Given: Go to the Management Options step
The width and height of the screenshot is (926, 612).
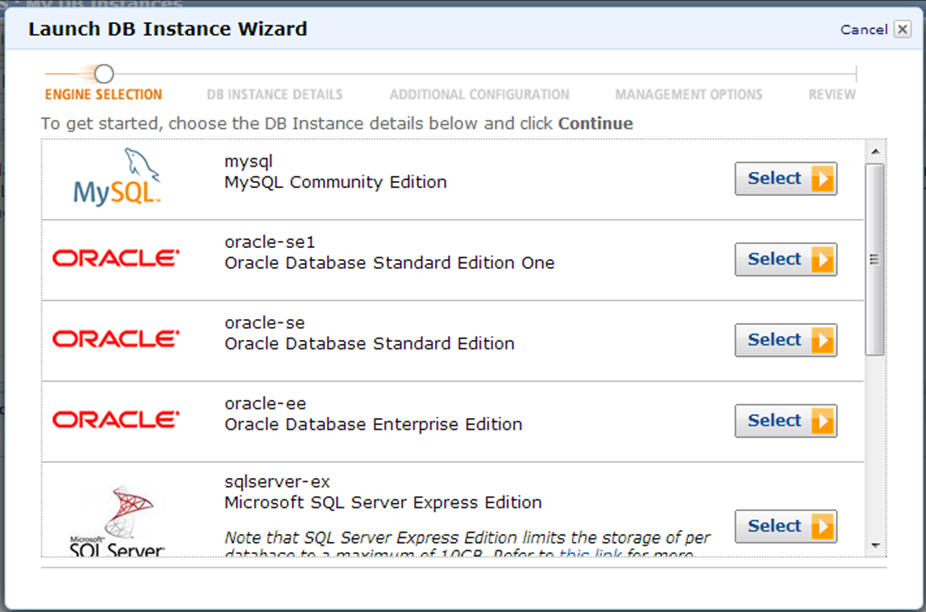Looking at the screenshot, I should pos(689,95).
